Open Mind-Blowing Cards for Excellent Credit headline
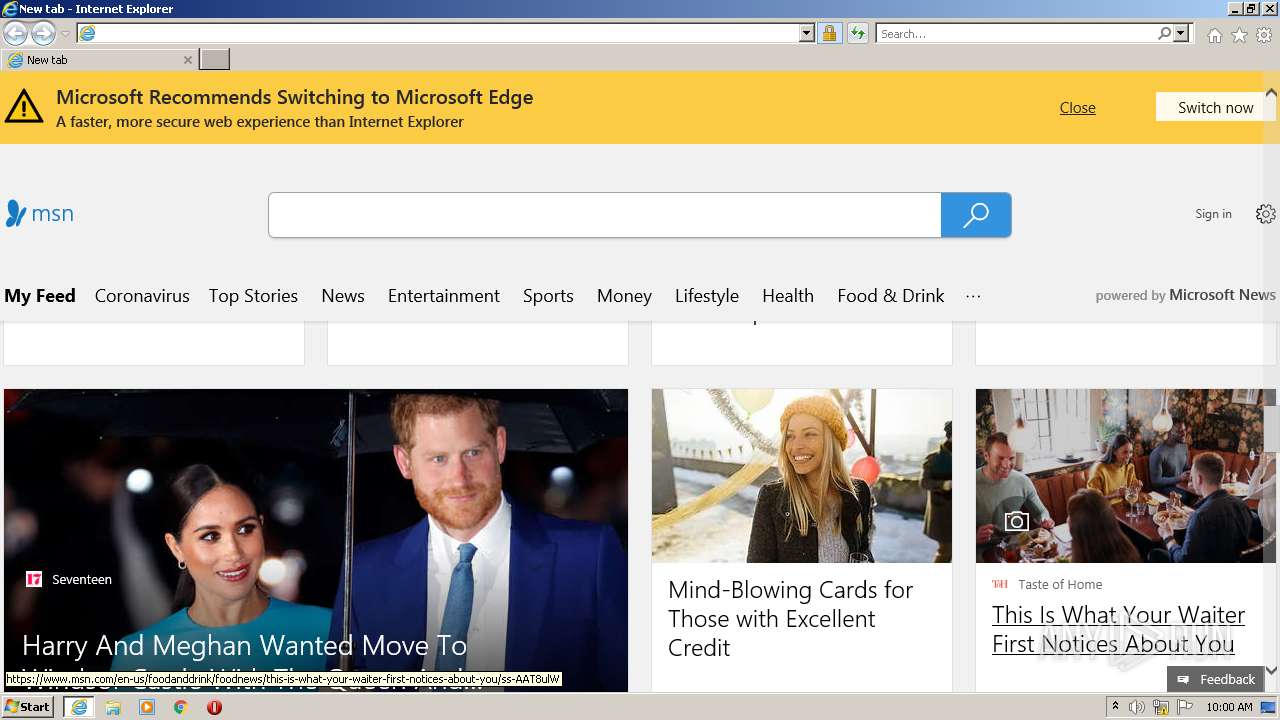Screen dimensions: 1280x720 (790, 618)
